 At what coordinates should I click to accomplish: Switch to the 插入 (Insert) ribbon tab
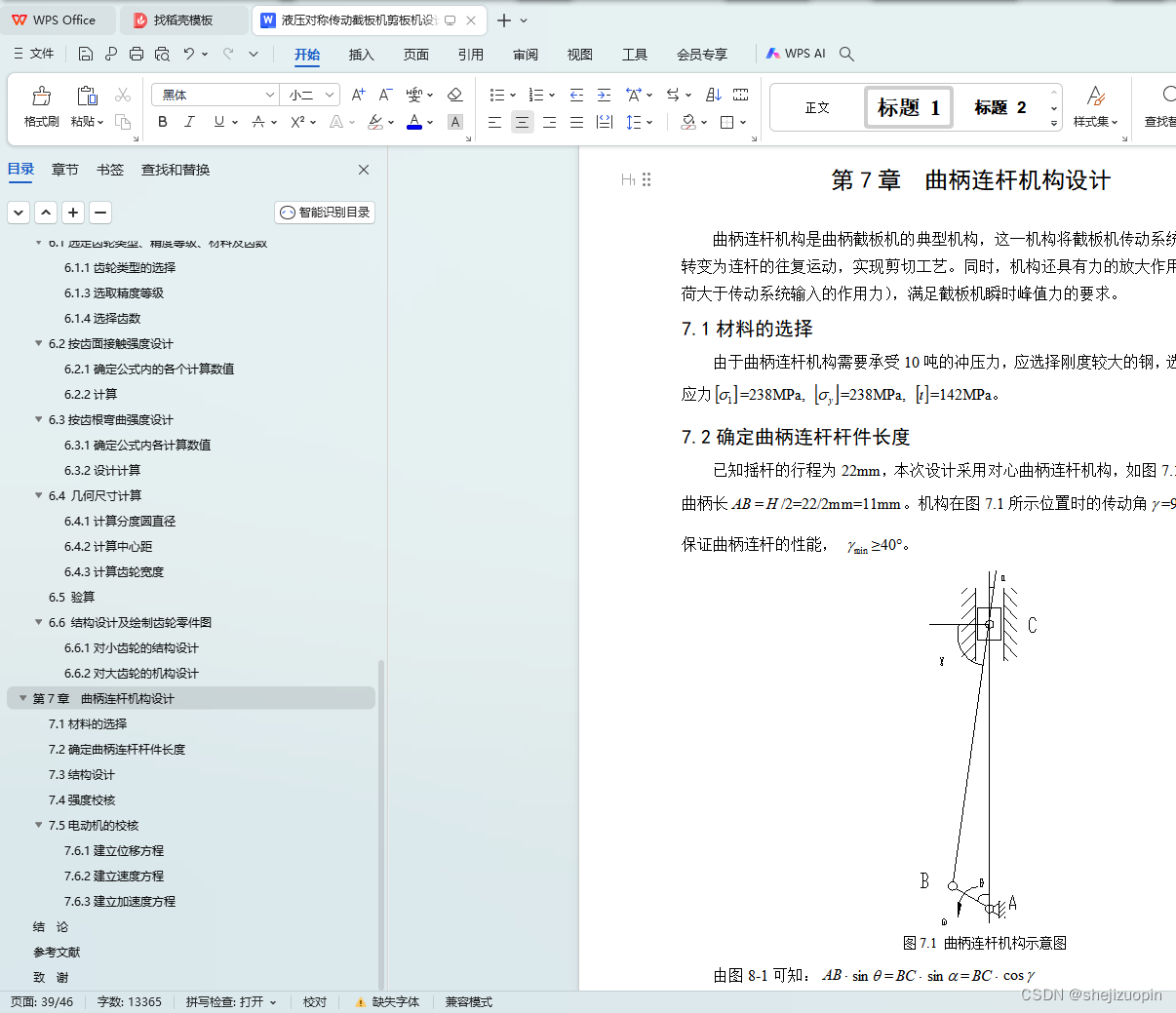(x=362, y=55)
